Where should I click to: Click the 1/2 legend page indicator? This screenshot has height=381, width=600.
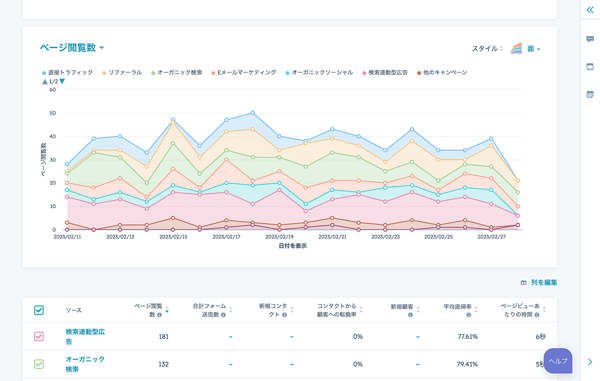pos(54,81)
